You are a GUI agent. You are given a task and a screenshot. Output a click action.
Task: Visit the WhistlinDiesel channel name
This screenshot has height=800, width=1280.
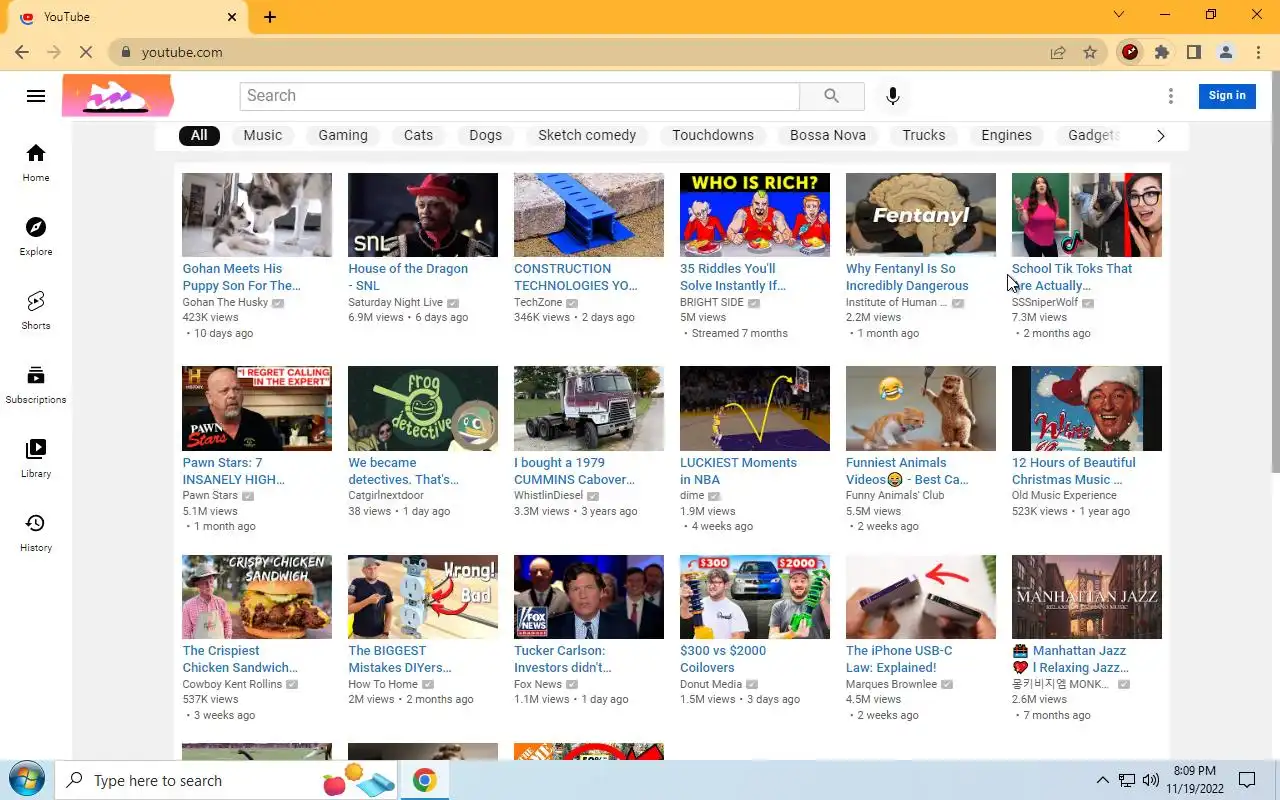click(548, 496)
